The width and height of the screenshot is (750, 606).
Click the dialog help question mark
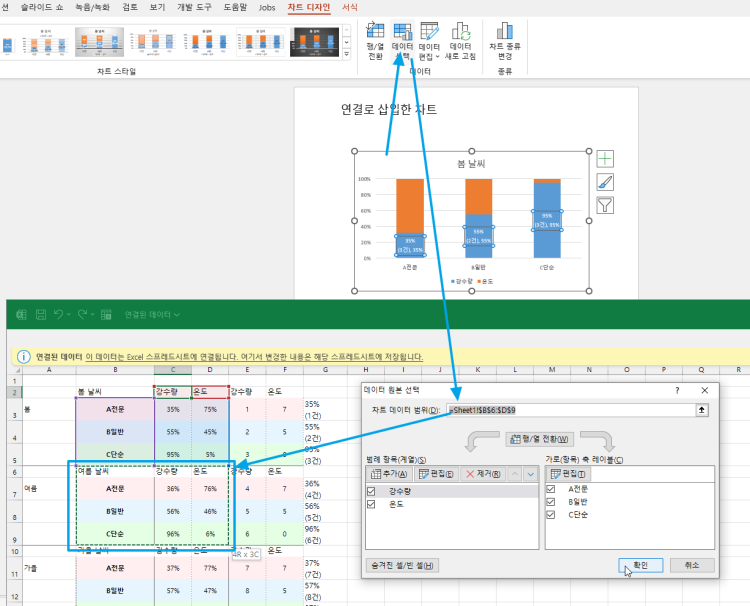click(677, 390)
